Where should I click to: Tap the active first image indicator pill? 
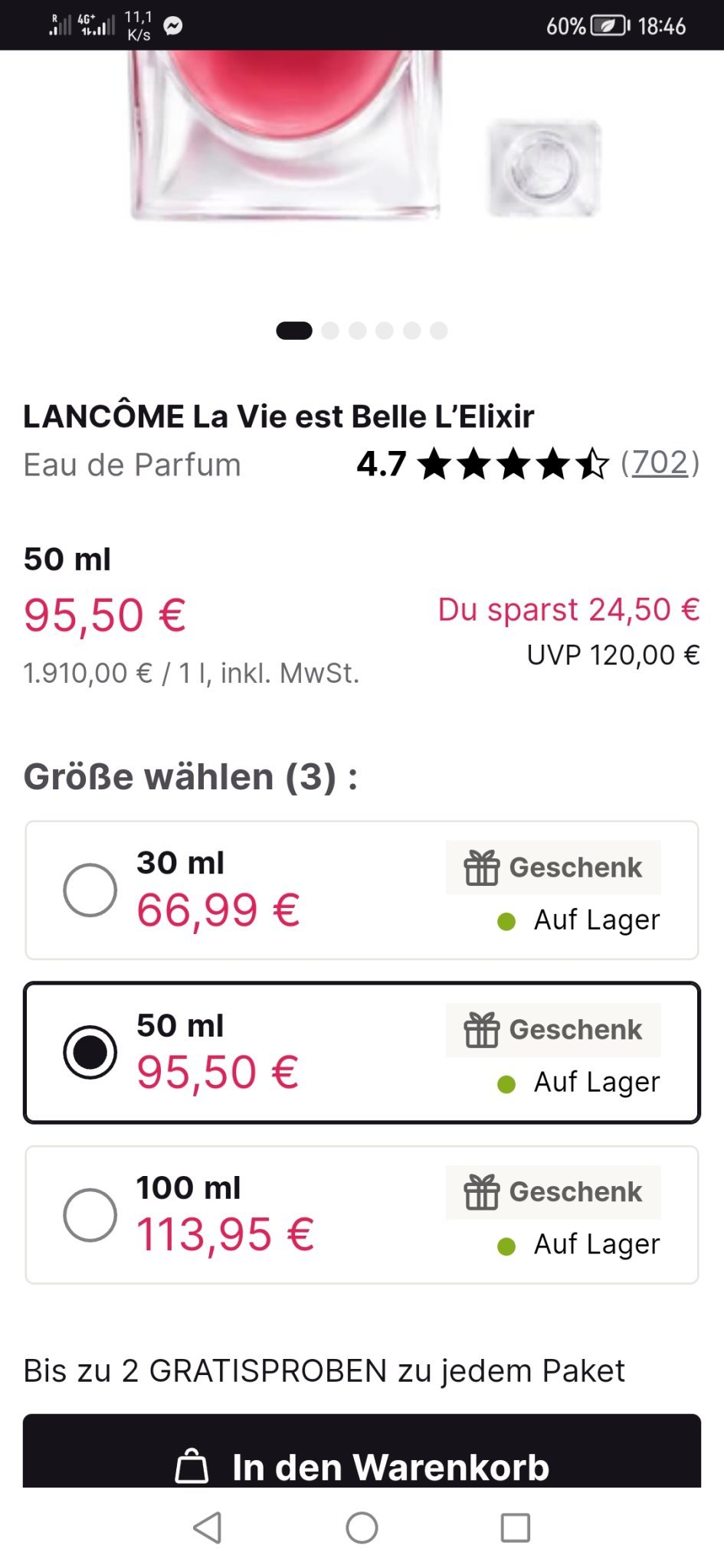click(x=294, y=331)
